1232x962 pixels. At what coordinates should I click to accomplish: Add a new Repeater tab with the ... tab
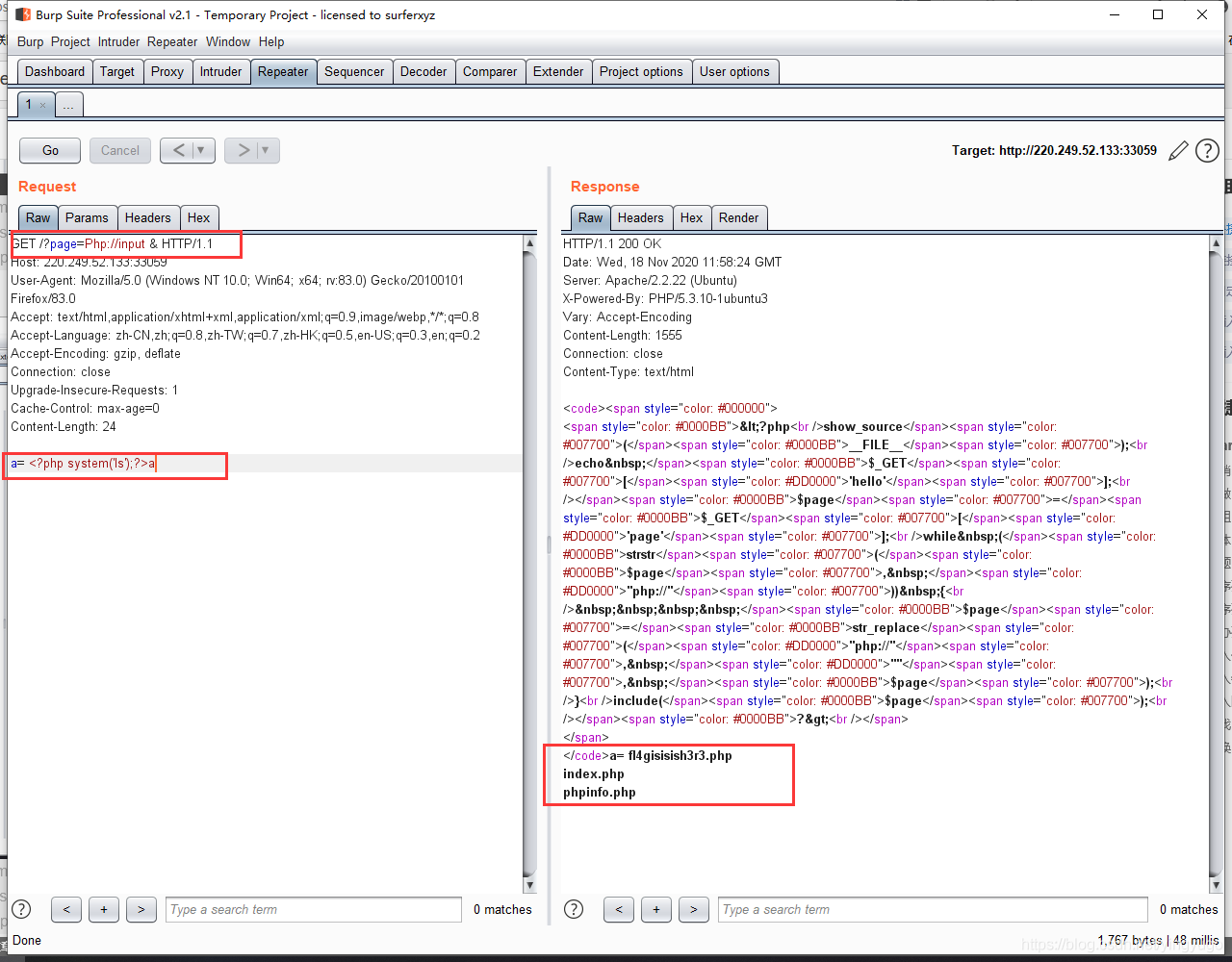(x=68, y=105)
